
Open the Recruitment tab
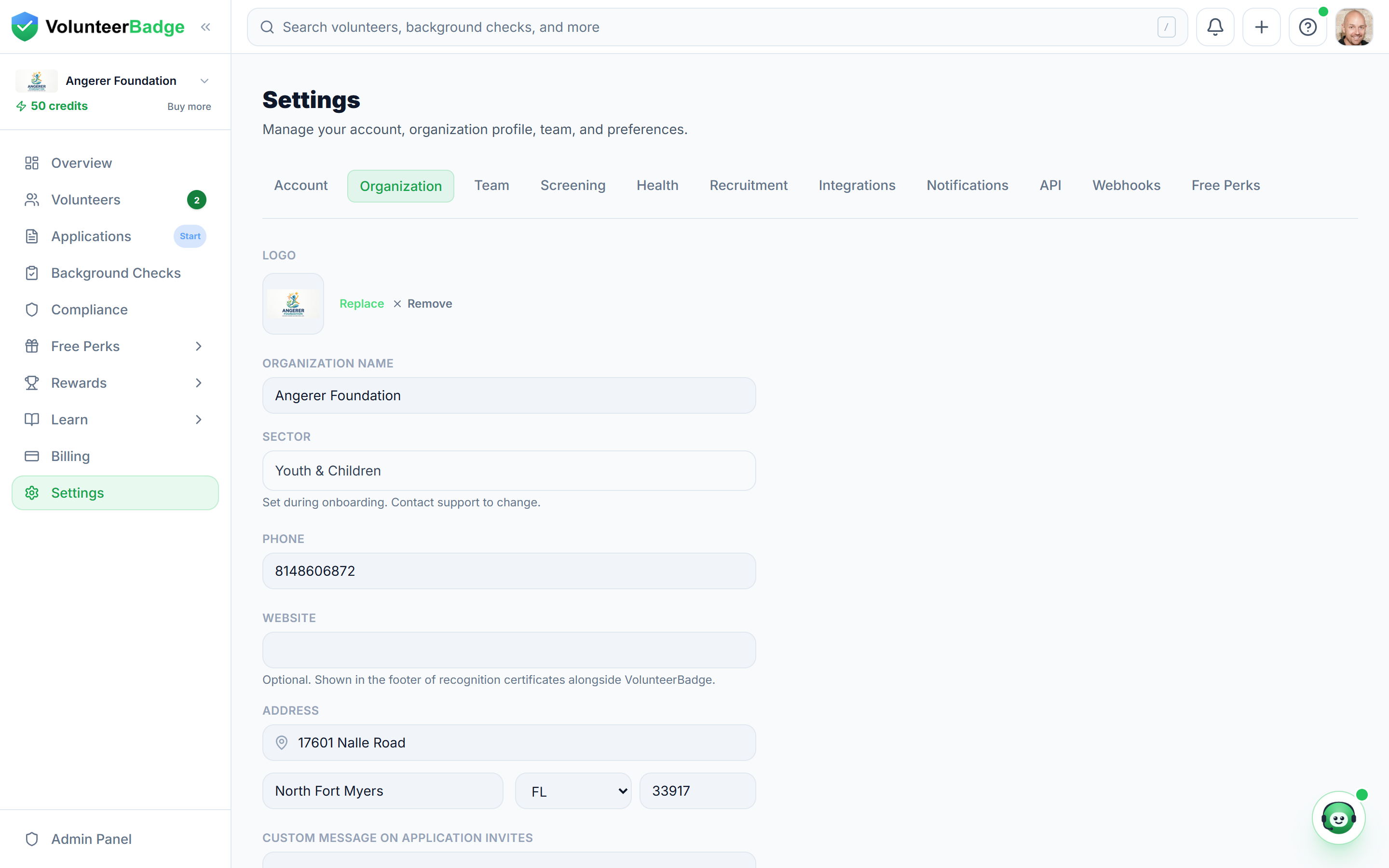click(749, 186)
